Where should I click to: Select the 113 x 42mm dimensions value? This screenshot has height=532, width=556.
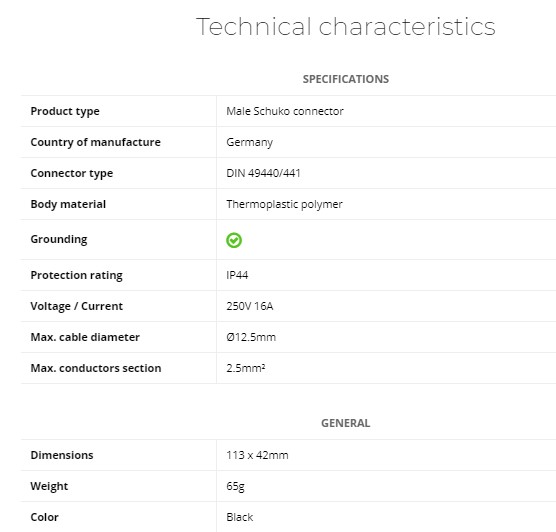pyautogui.click(x=257, y=455)
